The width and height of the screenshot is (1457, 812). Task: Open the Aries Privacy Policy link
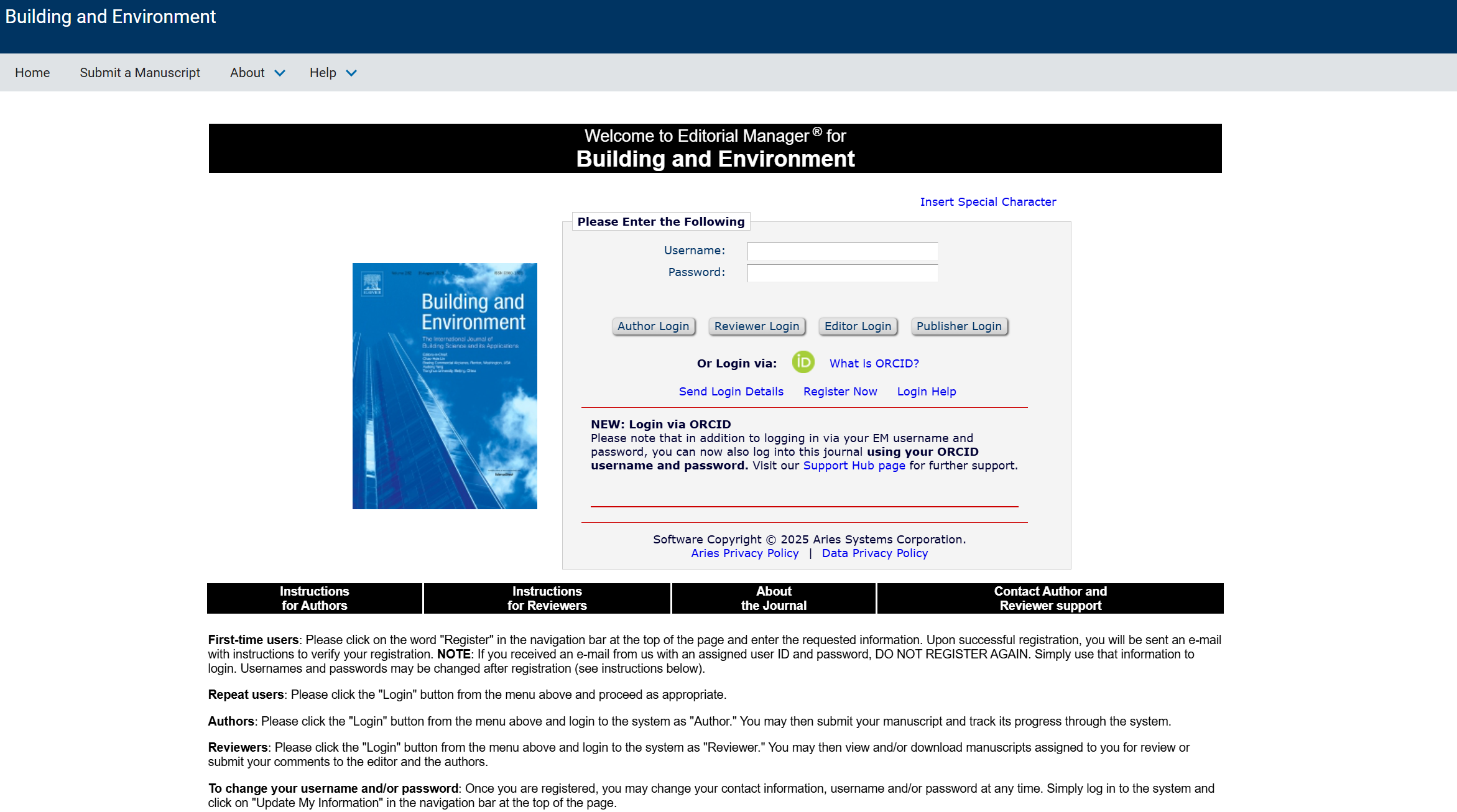coord(745,553)
